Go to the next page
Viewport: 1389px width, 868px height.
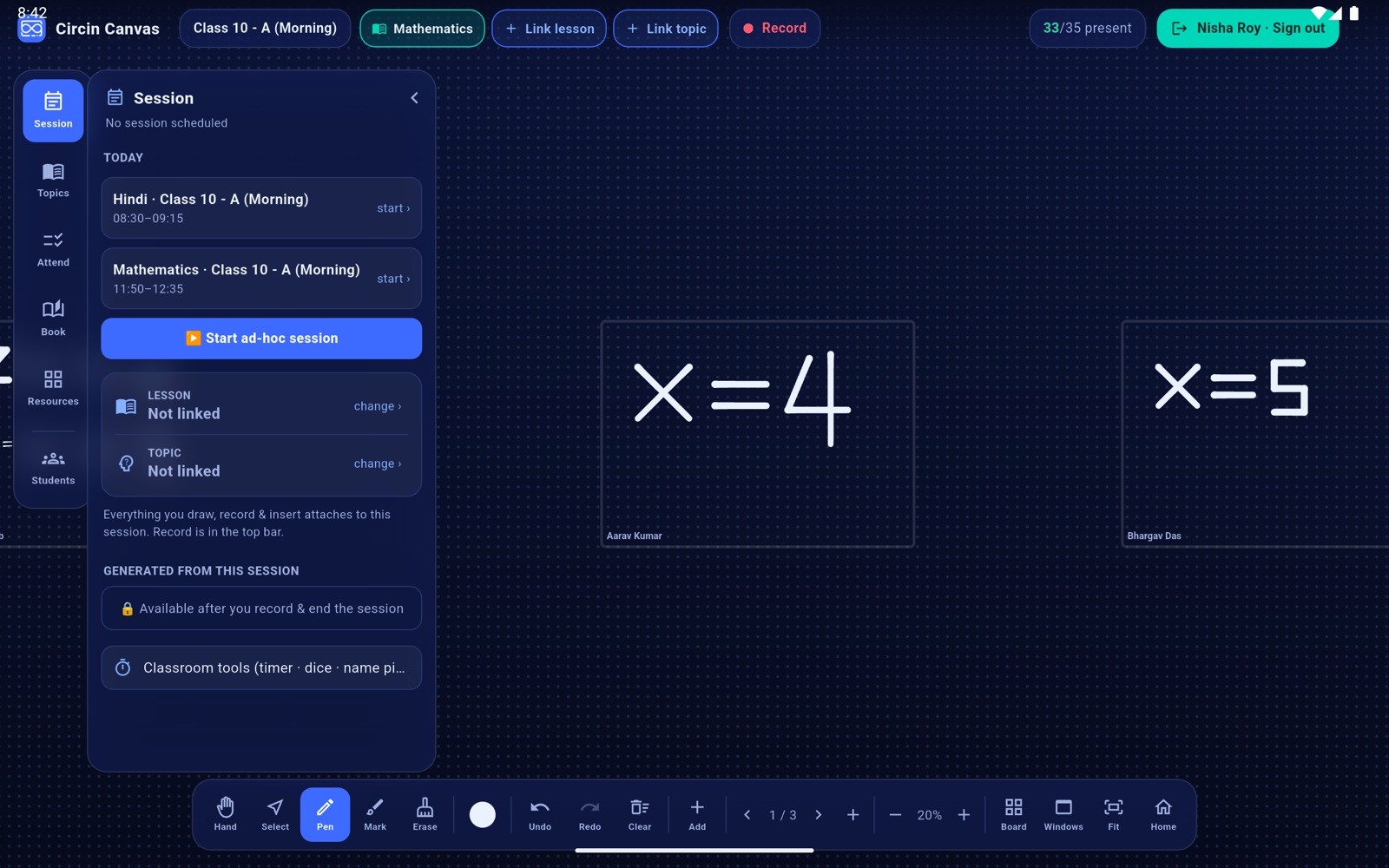(x=818, y=815)
